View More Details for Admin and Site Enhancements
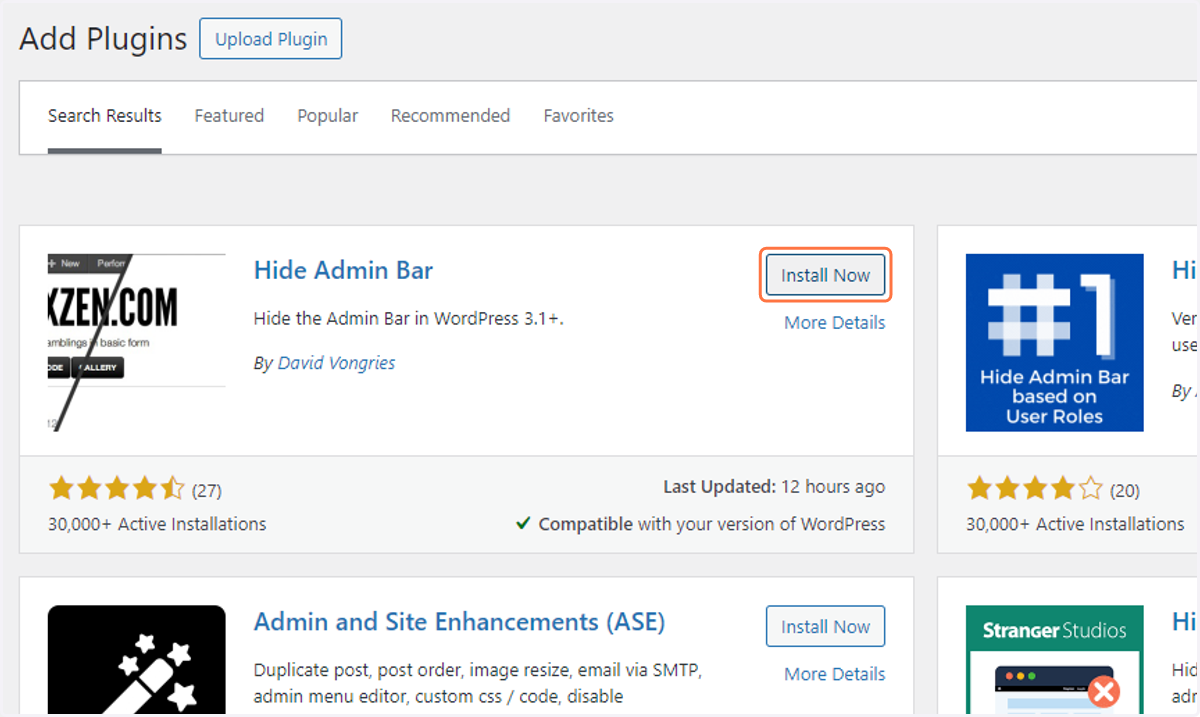The height and width of the screenshot is (717, 1200). click(834, 674)
